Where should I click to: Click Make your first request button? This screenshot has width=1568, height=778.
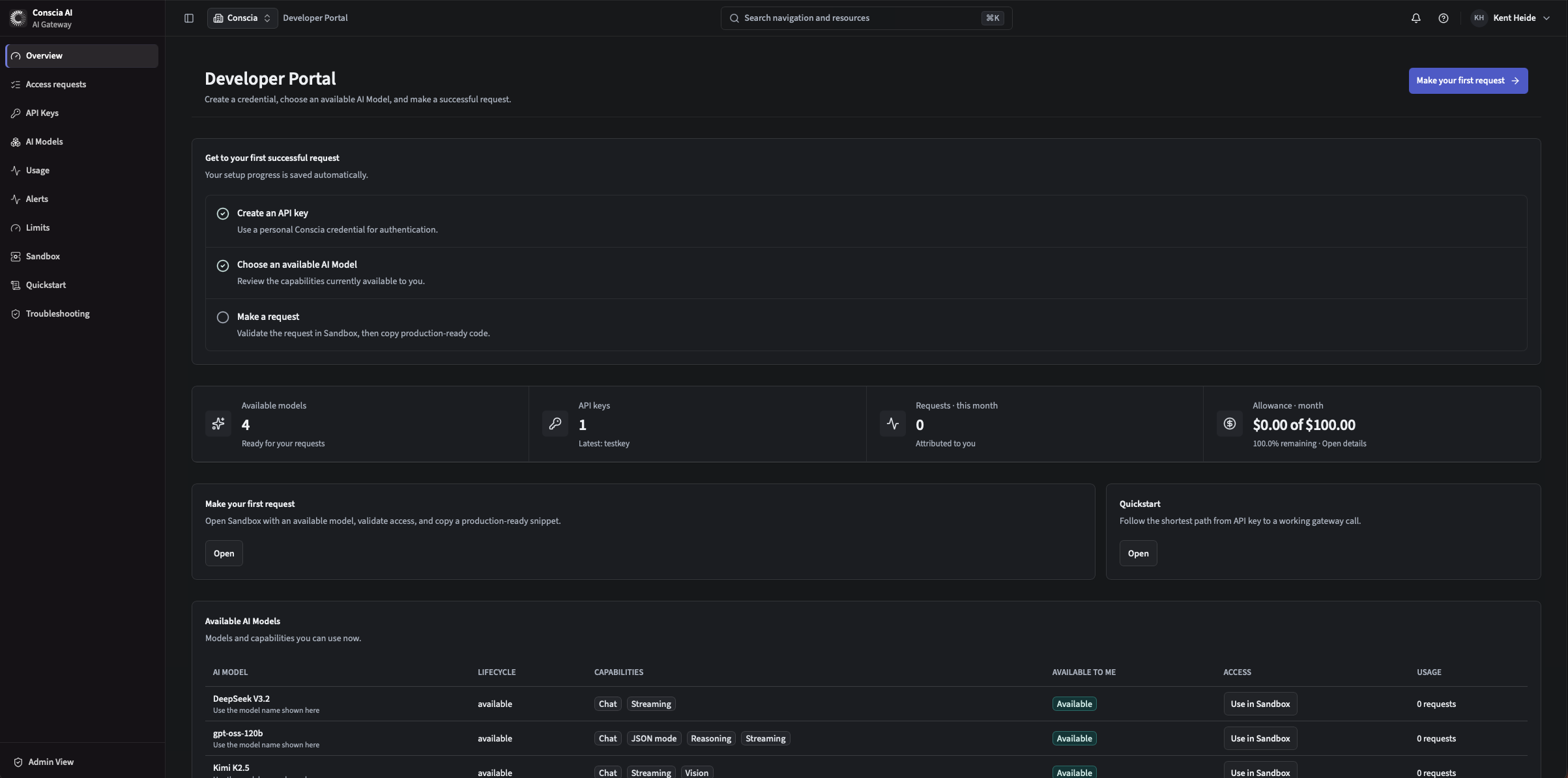[1468, 81]
